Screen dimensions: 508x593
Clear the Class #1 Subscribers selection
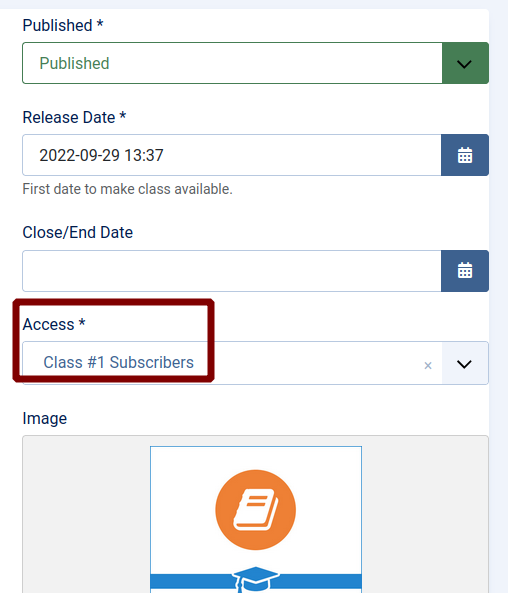[428, 365]
